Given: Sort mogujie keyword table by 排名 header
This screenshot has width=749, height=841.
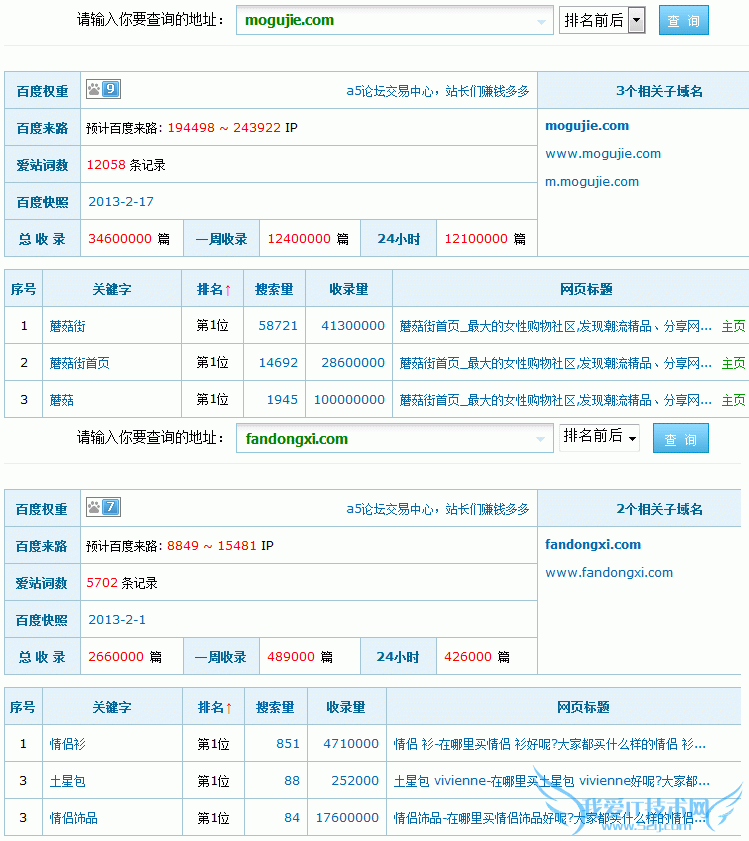Looking at the screenshot, I should (213, 289).
